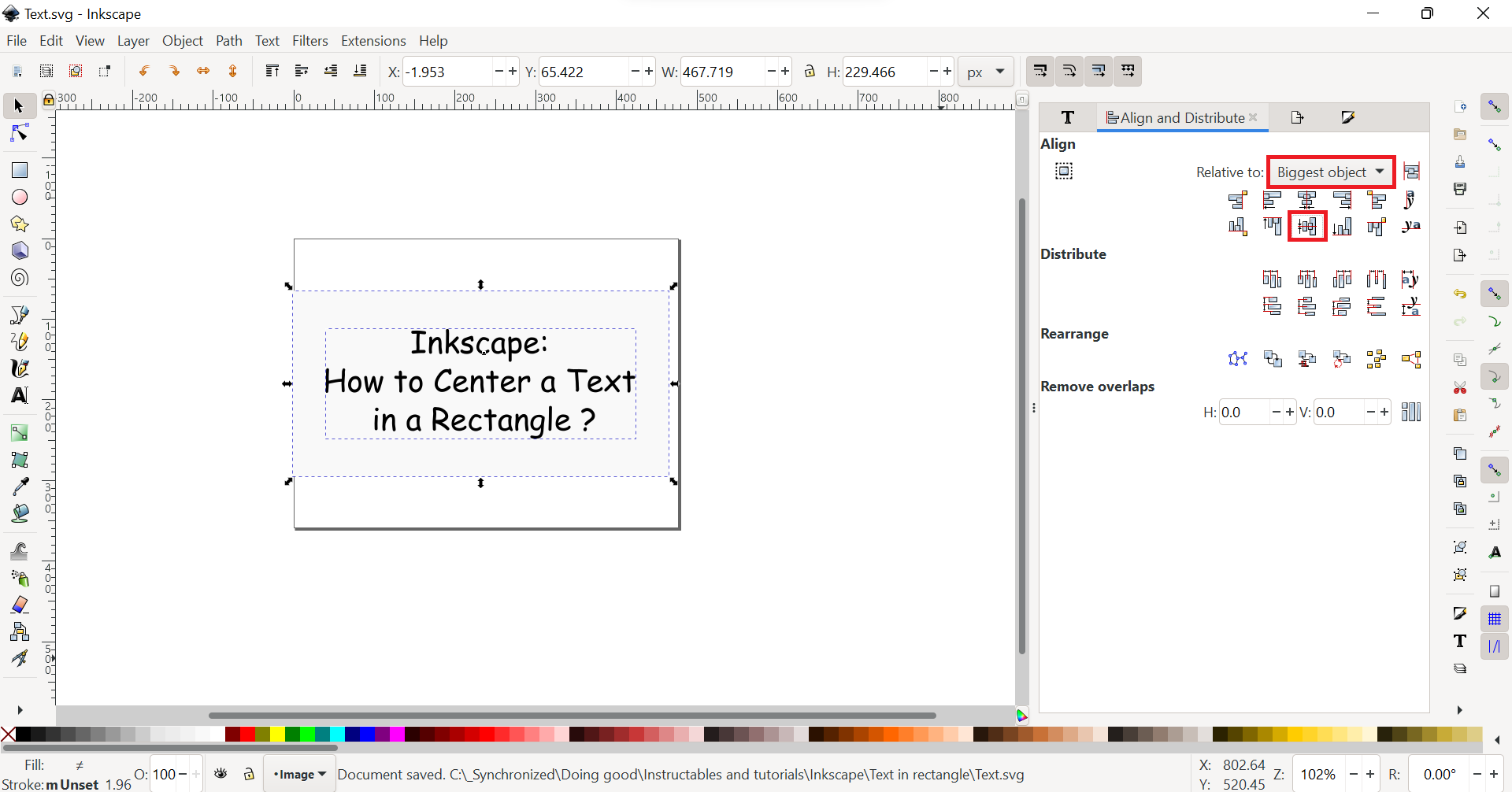The image size is (1512, 792).
Task: Select the Text tool in the toolbox
Action: pos(19,396)
